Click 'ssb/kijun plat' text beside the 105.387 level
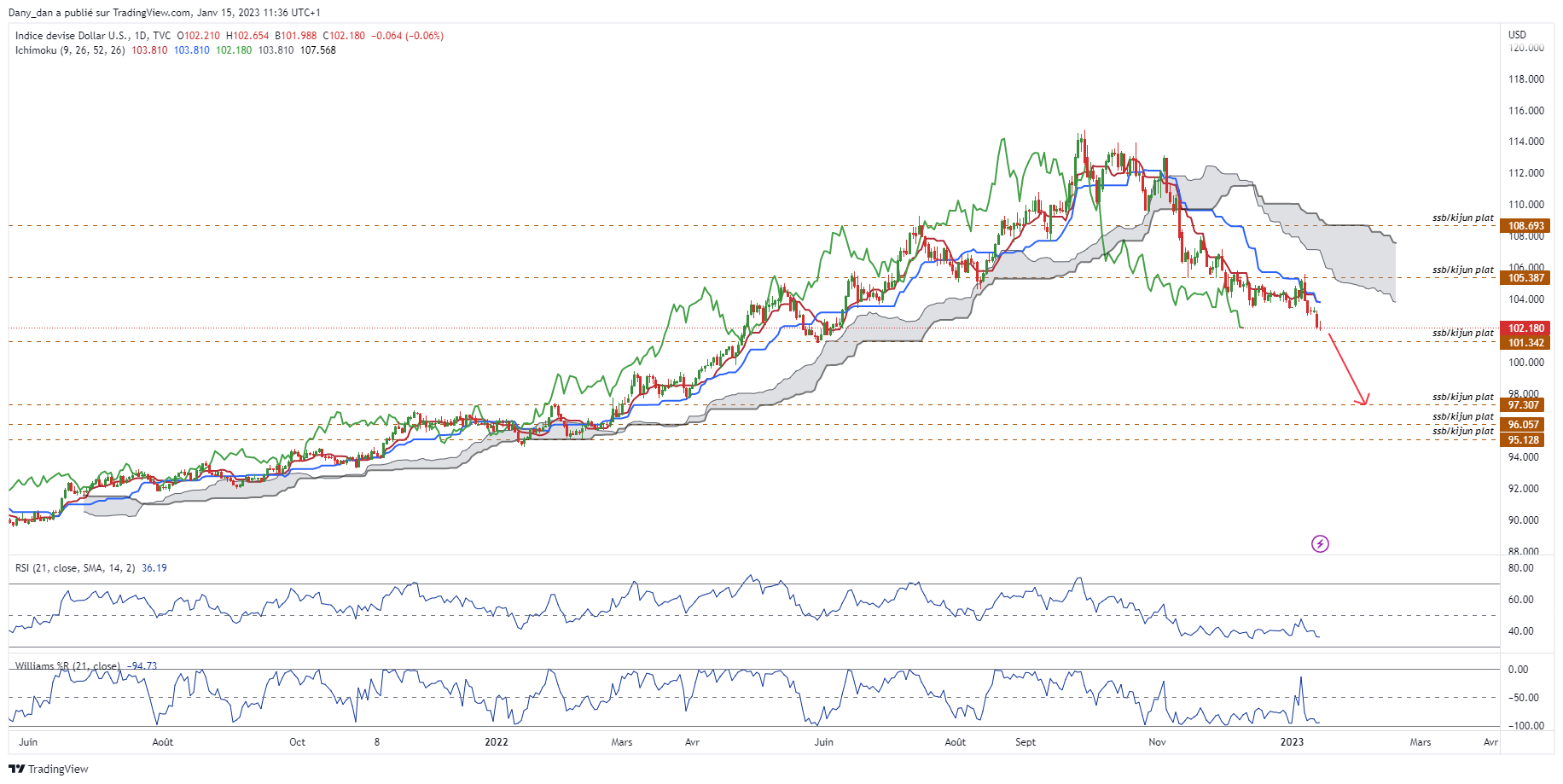The height and width of the screenshot is (784, 1563). [x=1463, y=270]
